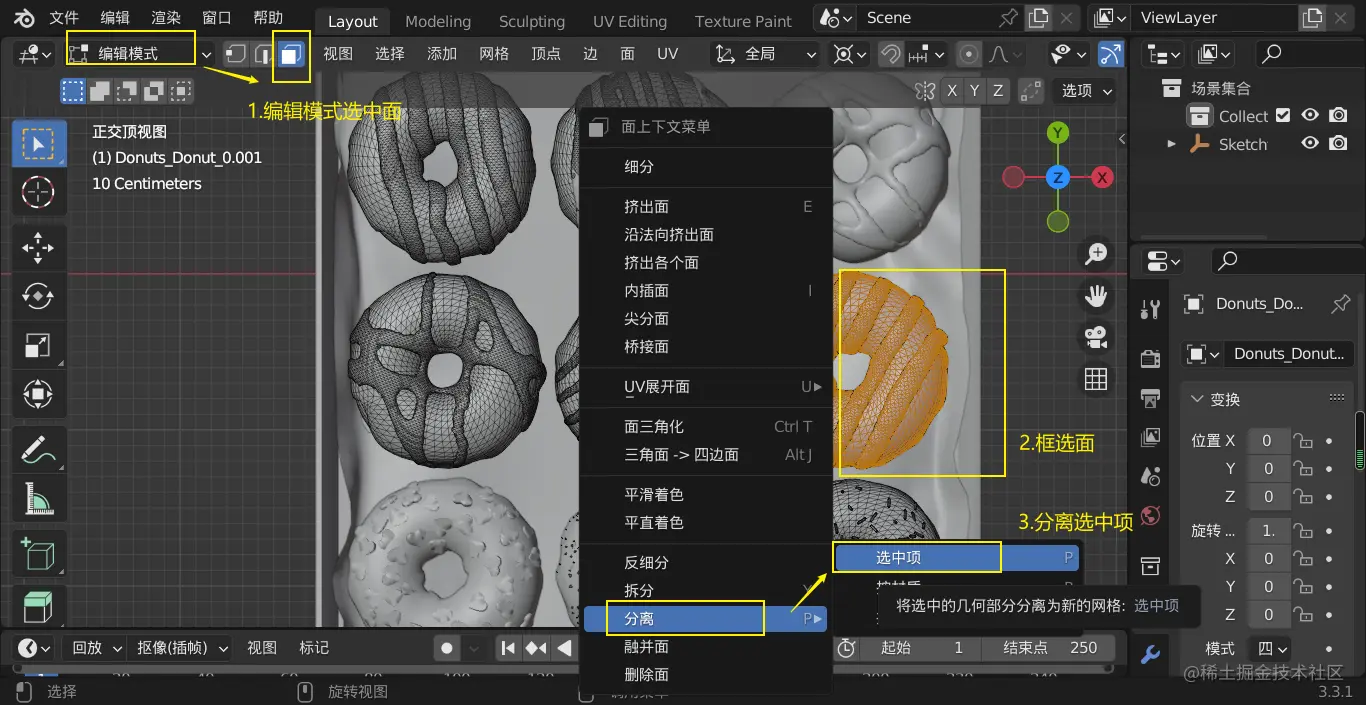Image resolution: width=1366 pixels, height=705 pixels.
Task: Open viewport visibility eye dropdown
Action: click(1068, 54)
